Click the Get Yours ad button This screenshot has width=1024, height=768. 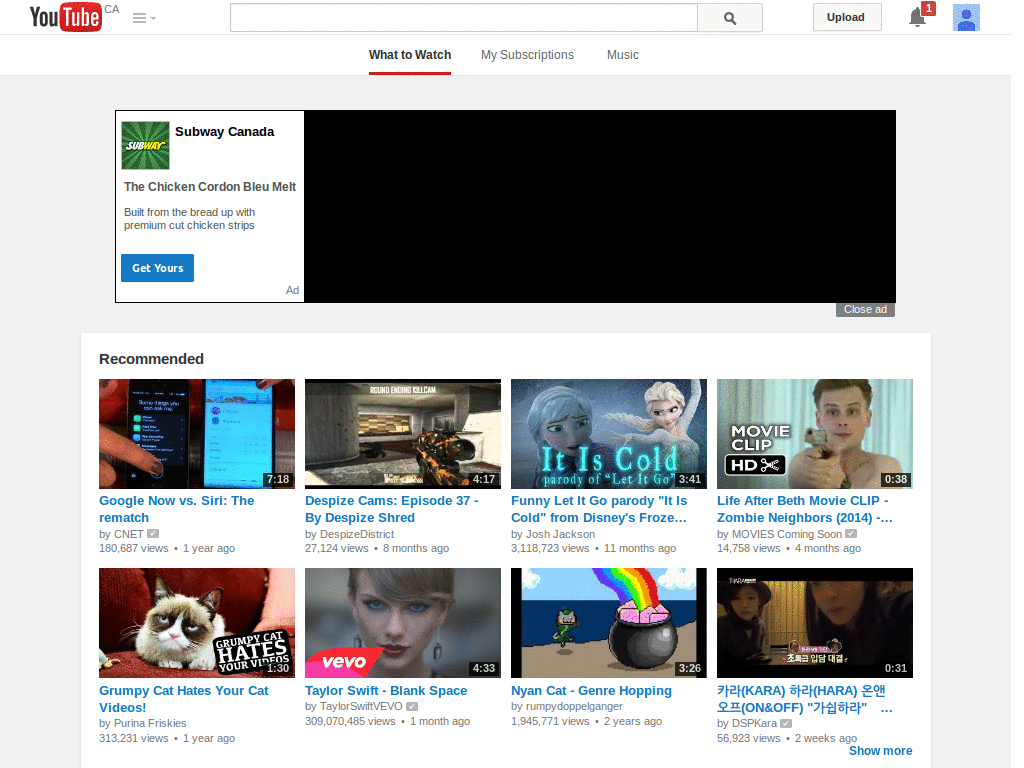(x=157, y=268)
